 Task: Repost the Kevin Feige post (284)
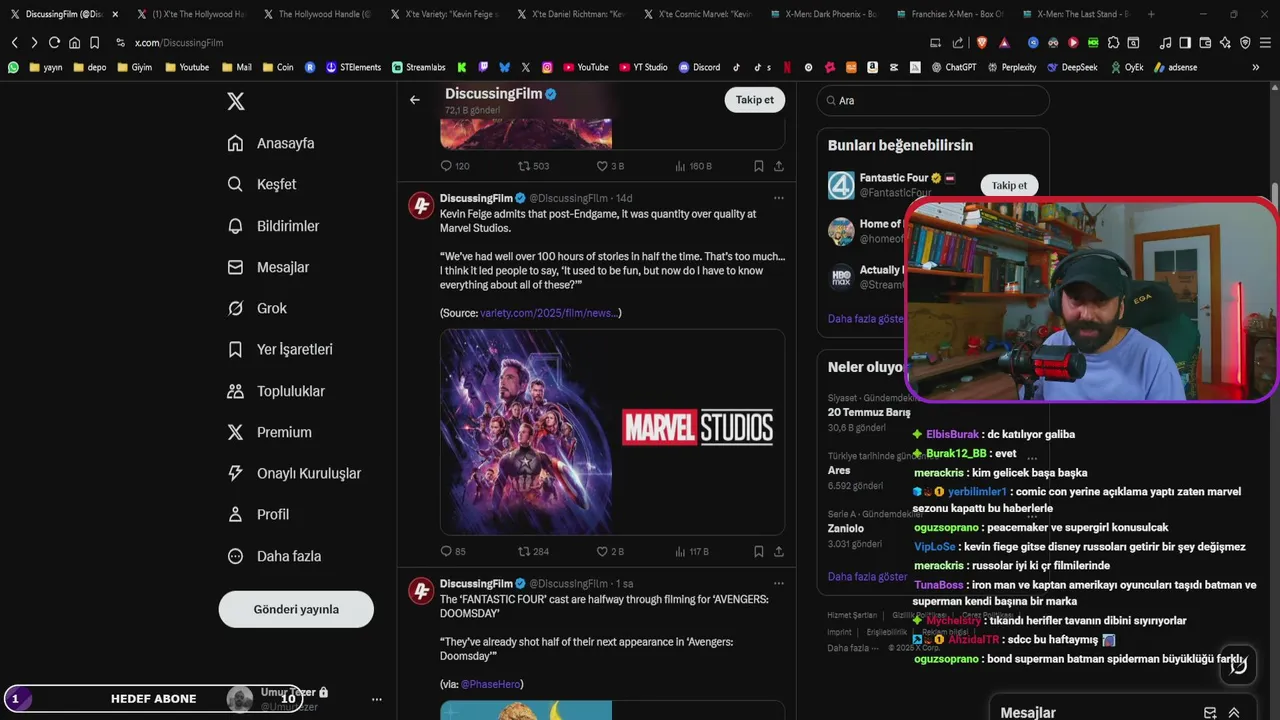[533, 551]
